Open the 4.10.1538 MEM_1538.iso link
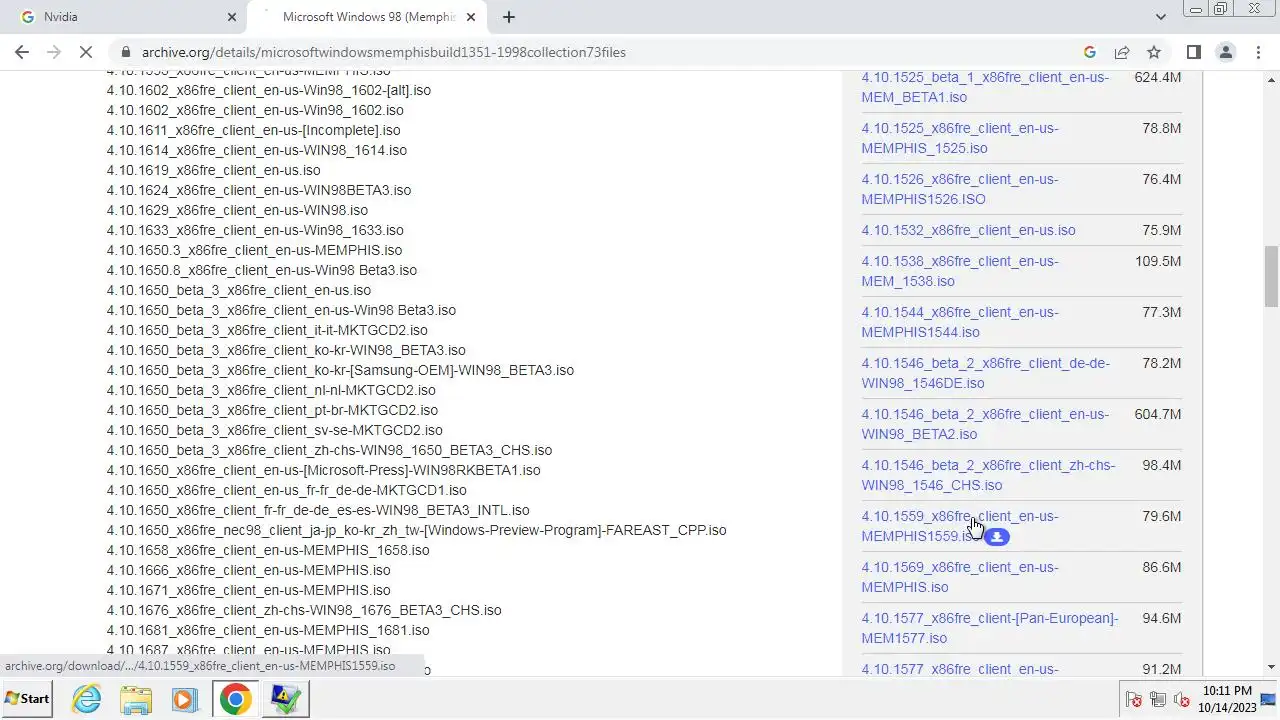Image resolution: width=1280 pixels, height=720 pixels. pos(960,271)
